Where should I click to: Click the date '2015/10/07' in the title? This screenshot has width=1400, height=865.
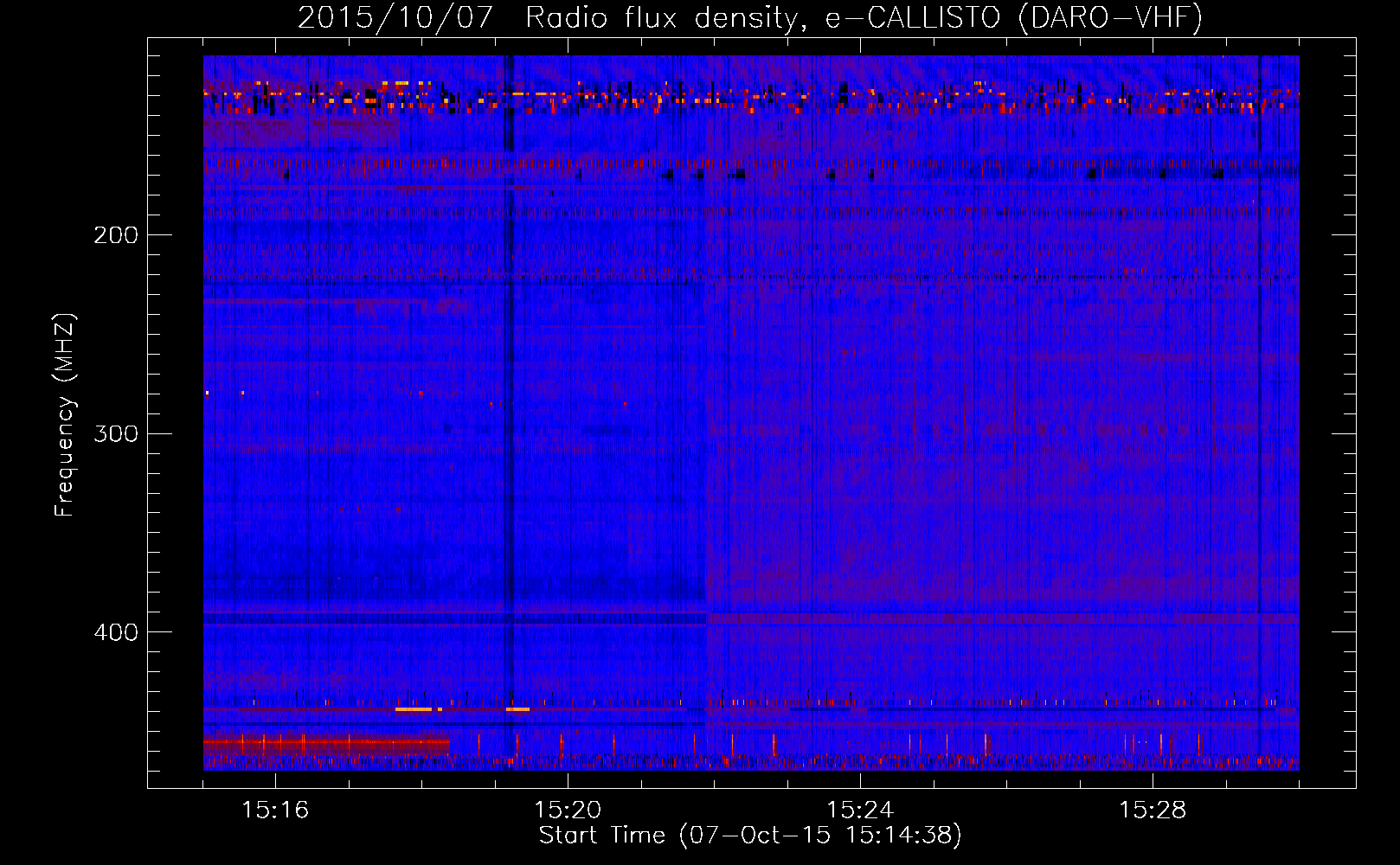[x=395, y=17]
